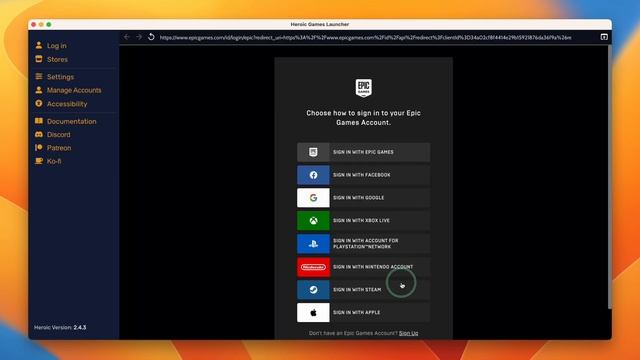The image size is (640, 360).
Task: Close the Heroic Games Launcher window
Action: pos(33,24)
